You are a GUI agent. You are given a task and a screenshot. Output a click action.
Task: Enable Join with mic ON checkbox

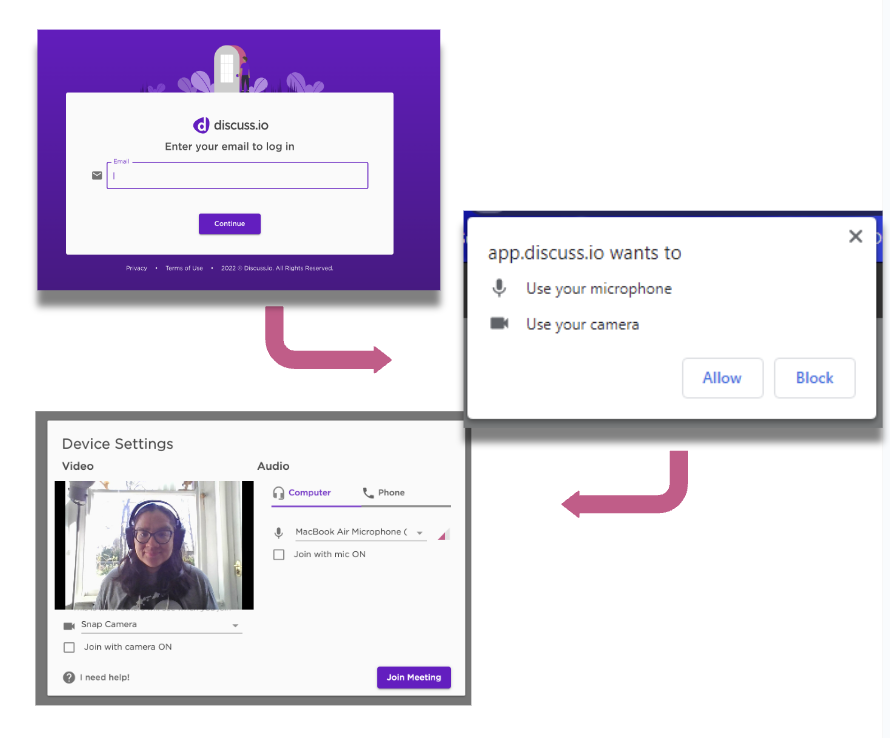click(x=279, y=554)
